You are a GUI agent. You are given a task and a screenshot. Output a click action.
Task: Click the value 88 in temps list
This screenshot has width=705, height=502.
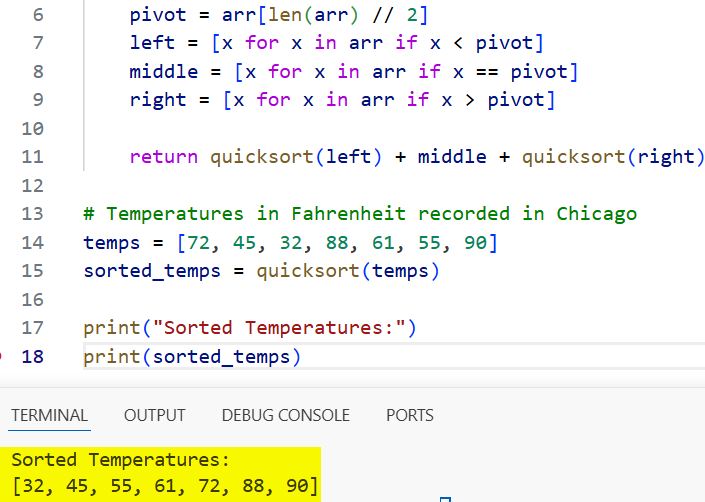[337, 243]
